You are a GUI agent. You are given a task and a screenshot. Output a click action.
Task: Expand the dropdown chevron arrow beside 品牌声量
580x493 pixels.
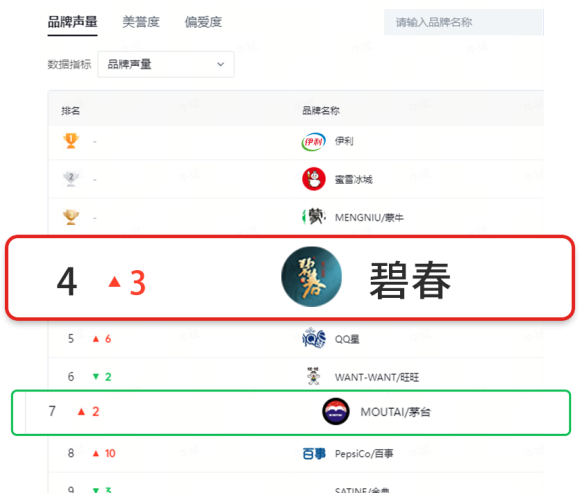tap(220, 64)
